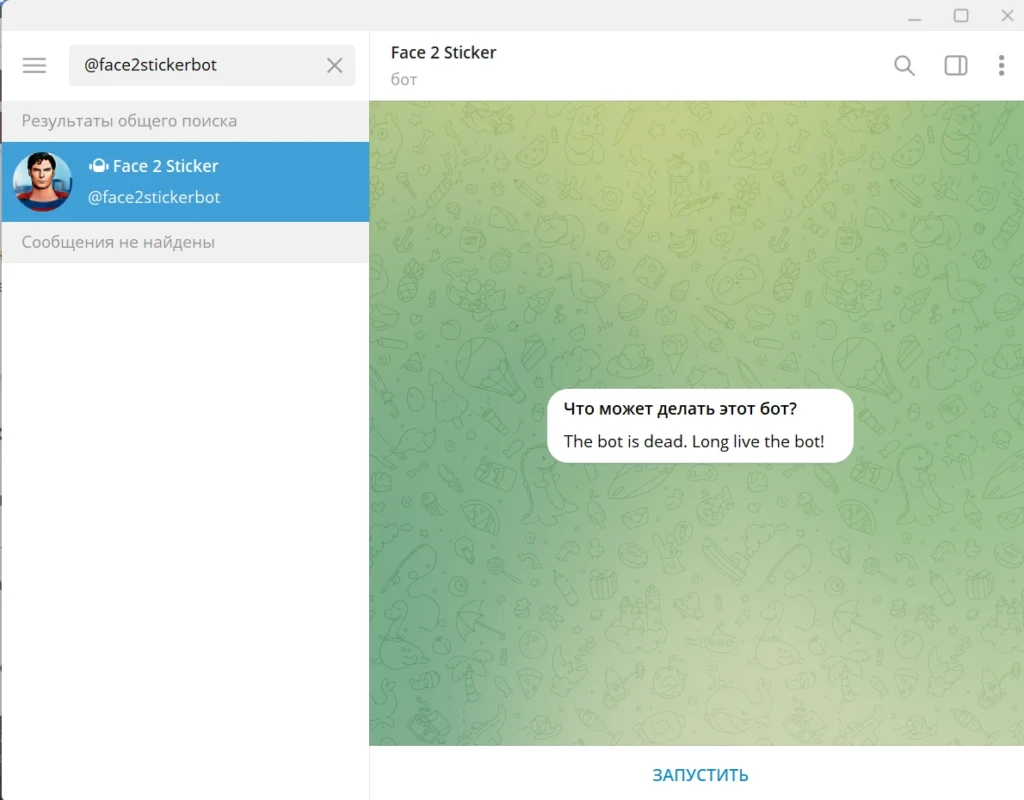Click the @face2stickerbot search input
Screen dimensions: 1024x800
(x=212, y=65)
